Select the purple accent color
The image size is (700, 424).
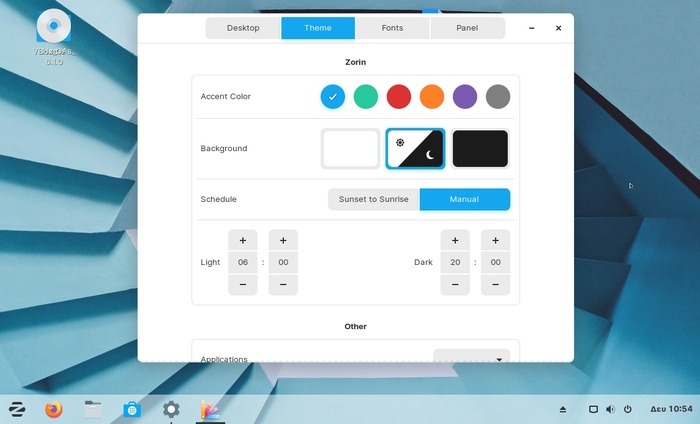[x=465, y=96]
